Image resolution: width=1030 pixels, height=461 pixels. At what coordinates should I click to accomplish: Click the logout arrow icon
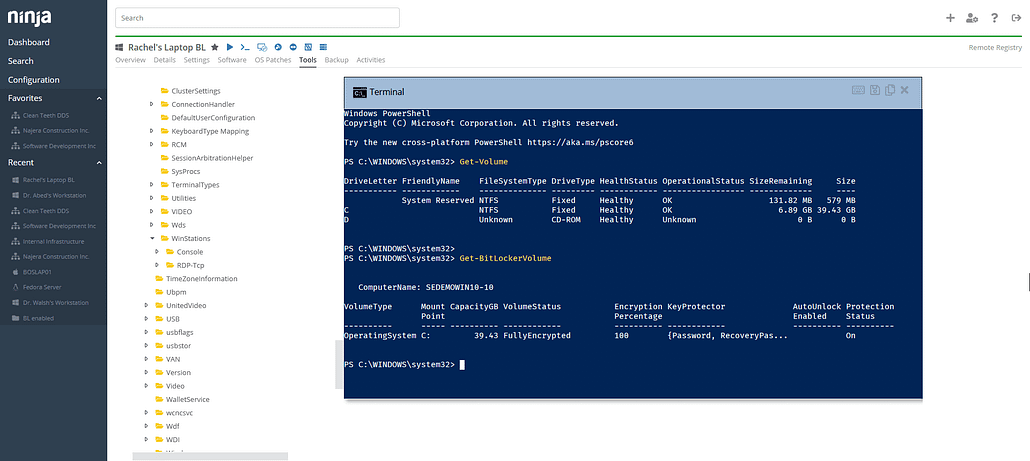(x=1016, y=18)
